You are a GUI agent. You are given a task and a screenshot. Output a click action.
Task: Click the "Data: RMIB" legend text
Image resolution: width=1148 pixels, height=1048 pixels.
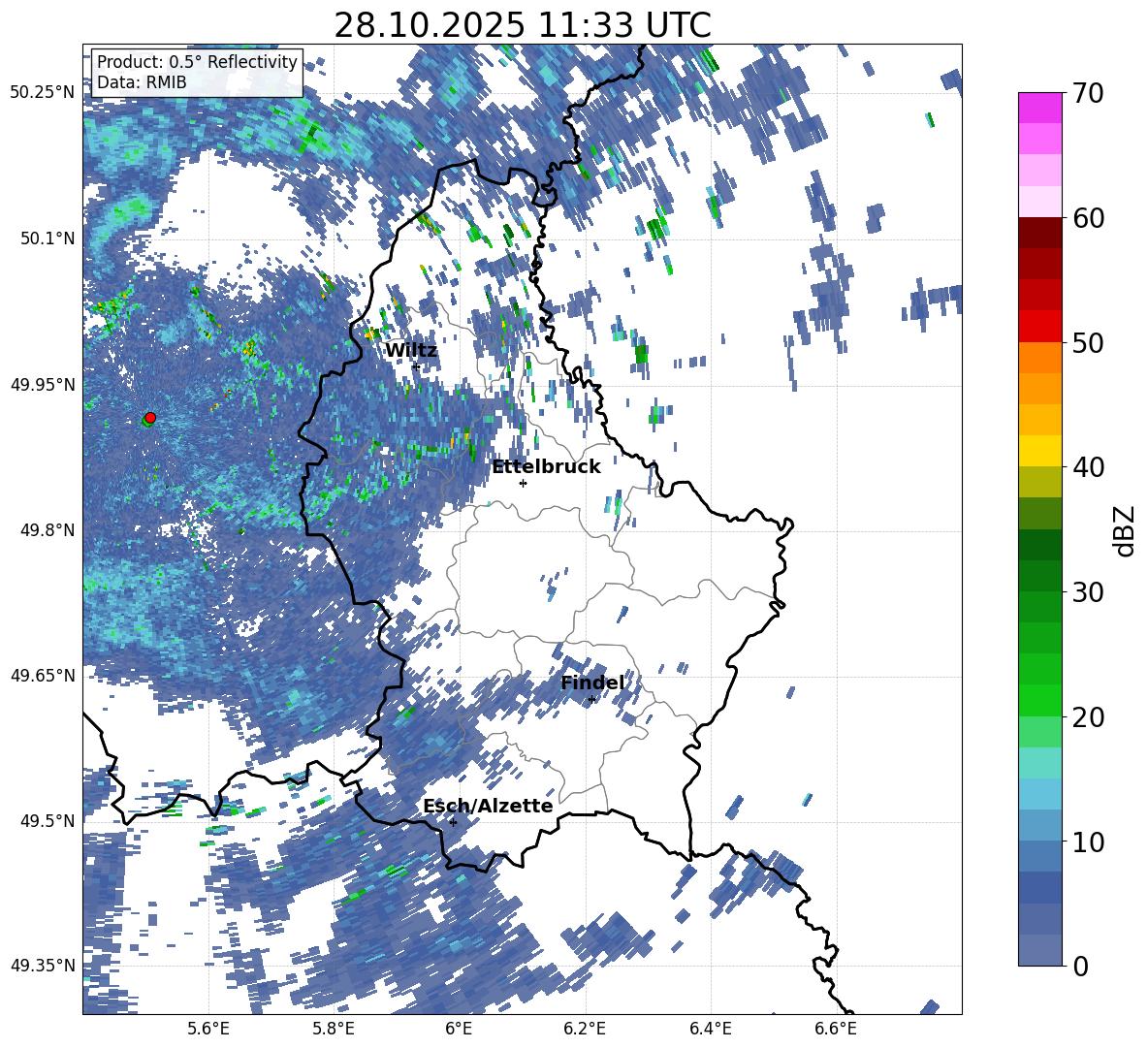coord(142,82)
